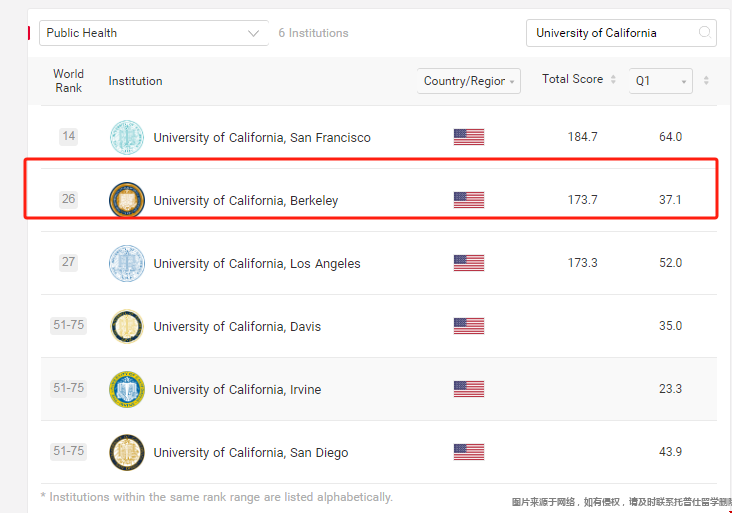Image resolution: width=732 pixels, height=513 pixels.
Task: Click the search magnifier icon
Action: (704, 32)
